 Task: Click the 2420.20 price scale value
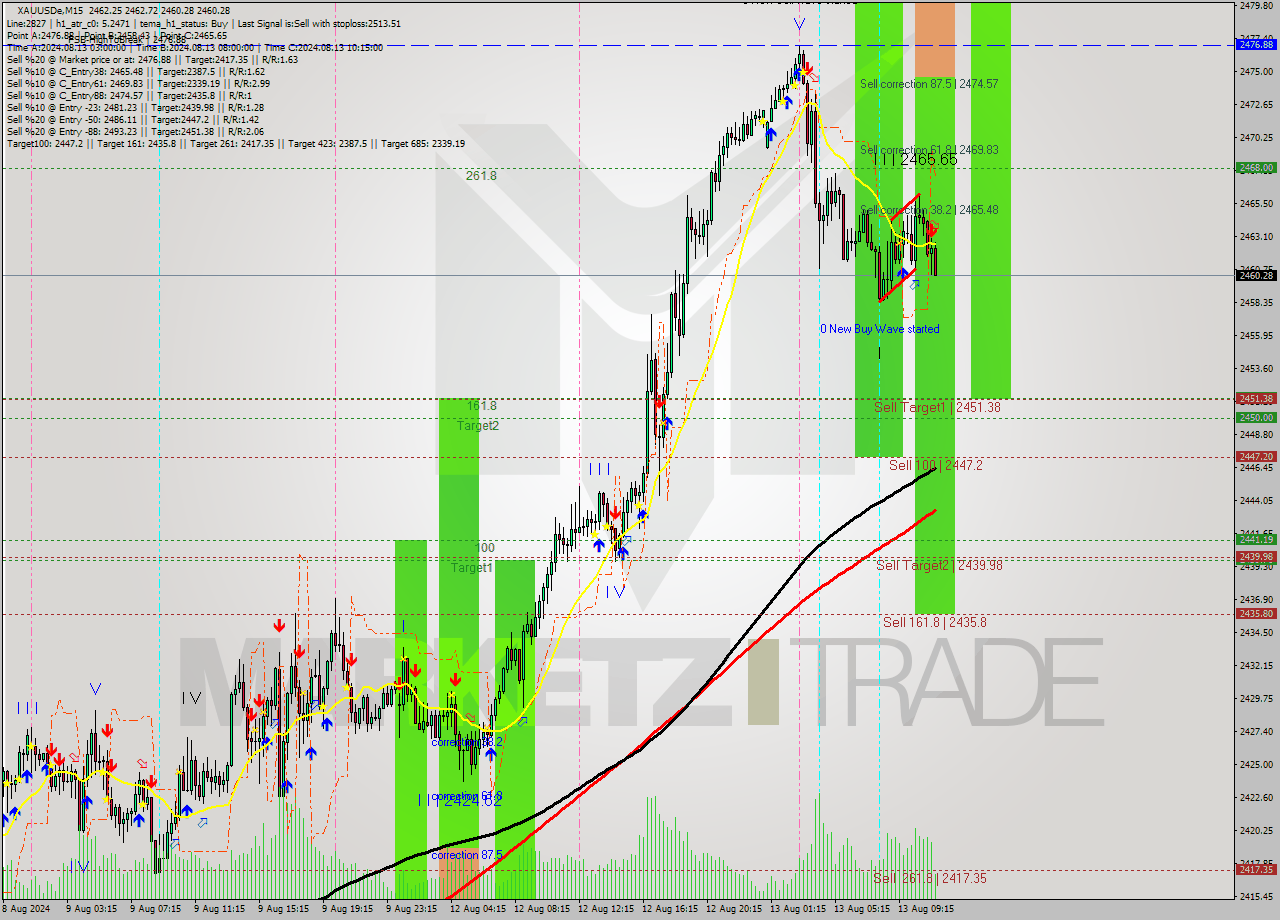(1256, 830)
